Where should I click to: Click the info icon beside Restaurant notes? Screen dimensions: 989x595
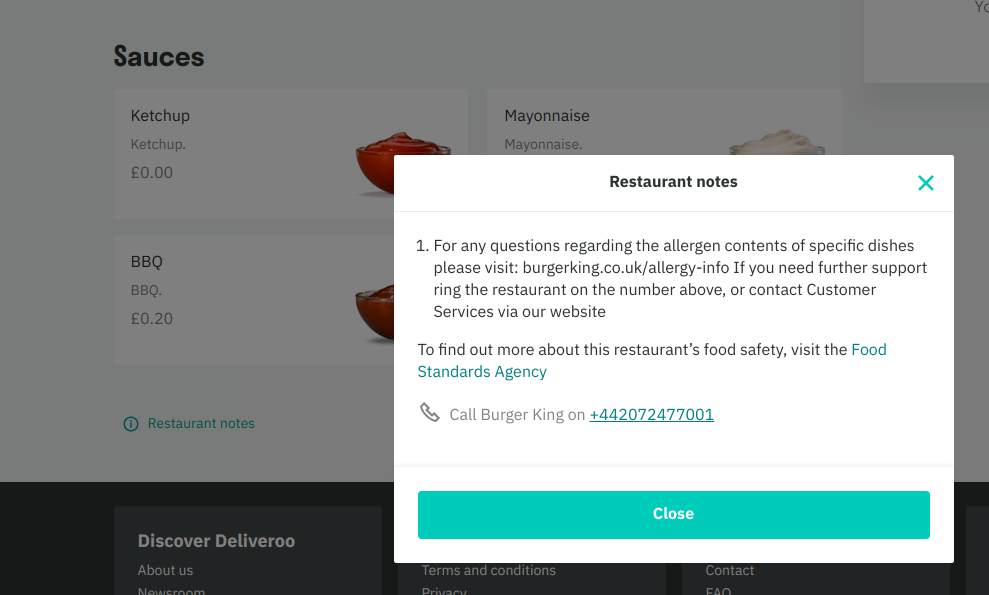(x=130, y=424)
